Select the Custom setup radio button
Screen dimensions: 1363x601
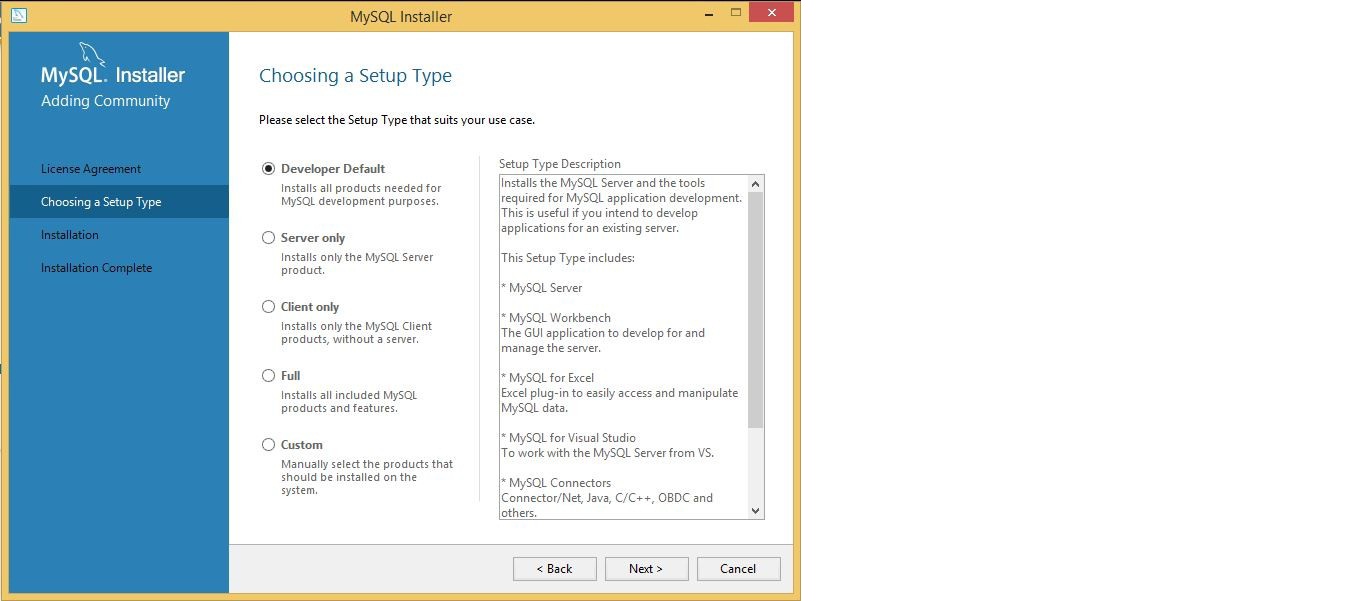coord(268,445)
